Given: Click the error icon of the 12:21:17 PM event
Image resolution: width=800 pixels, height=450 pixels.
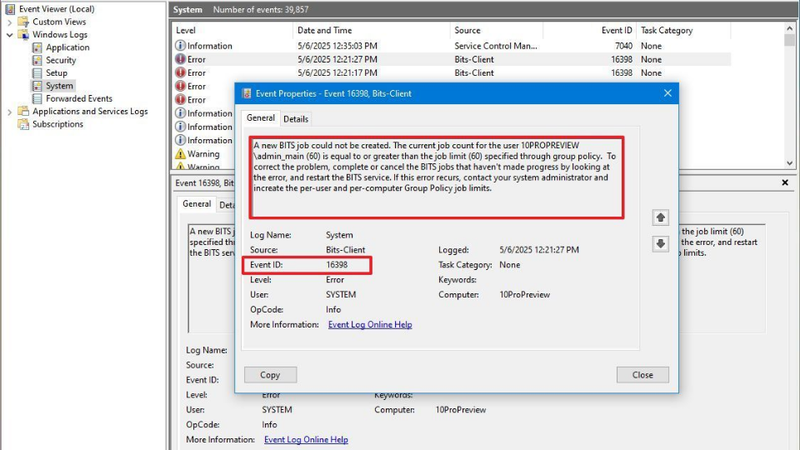Looking at the screenshot, I should click(180, 72).
